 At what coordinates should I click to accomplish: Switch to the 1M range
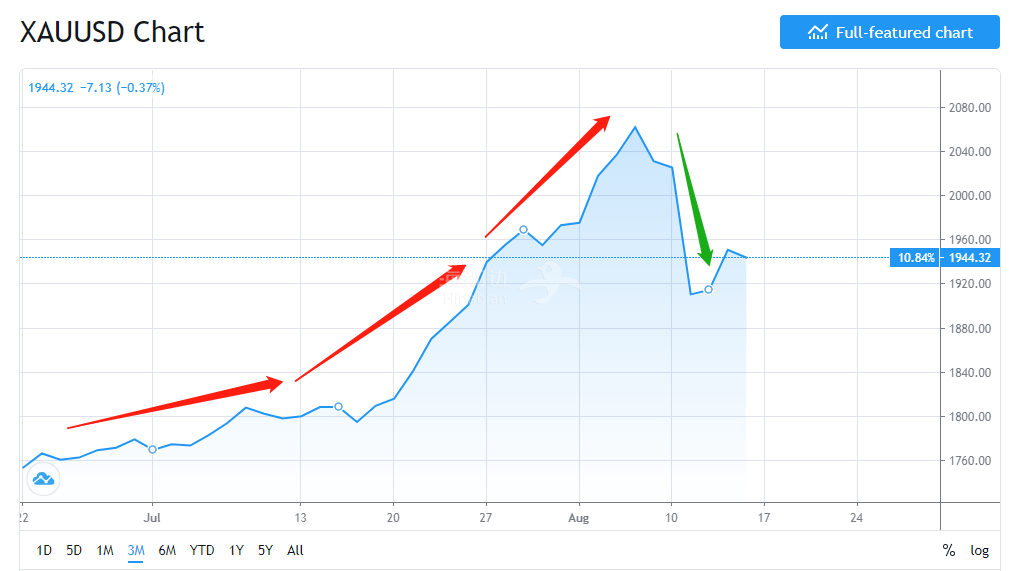pos(104,550)
